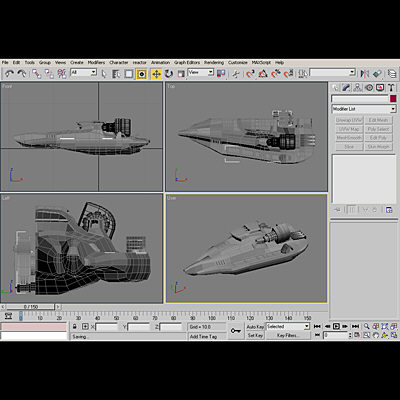Click the MeshSmooth modifier button
Screen dimensions: 400x400
349,138
